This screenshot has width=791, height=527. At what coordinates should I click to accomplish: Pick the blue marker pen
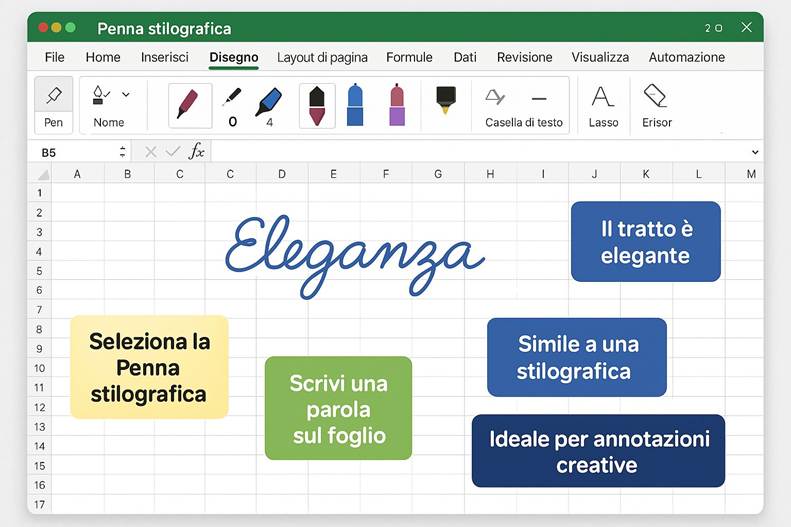269,104
